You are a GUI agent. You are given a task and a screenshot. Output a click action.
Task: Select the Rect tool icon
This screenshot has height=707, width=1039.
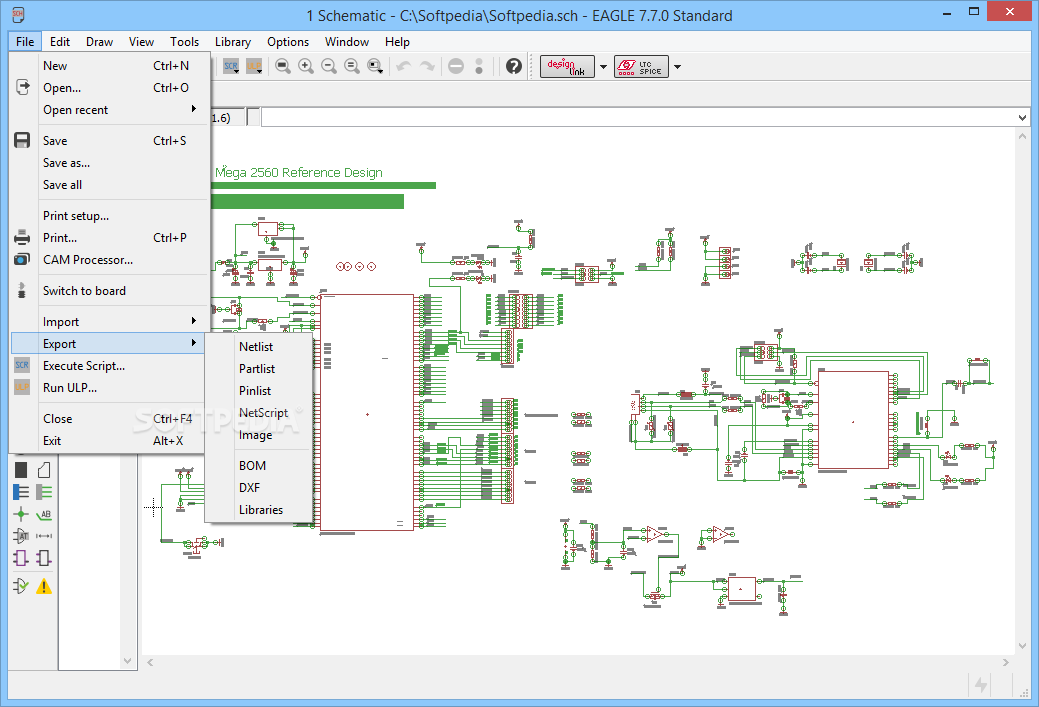click(21, 470)
